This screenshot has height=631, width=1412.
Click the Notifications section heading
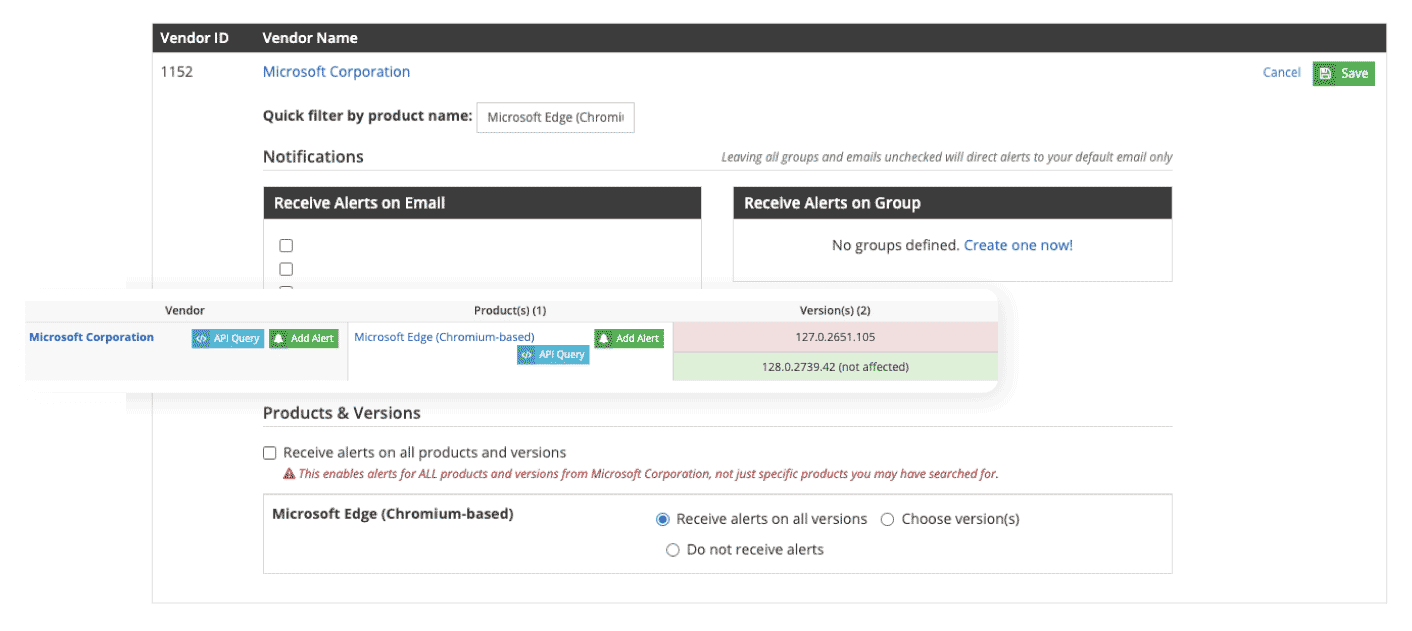click(313, 157)
